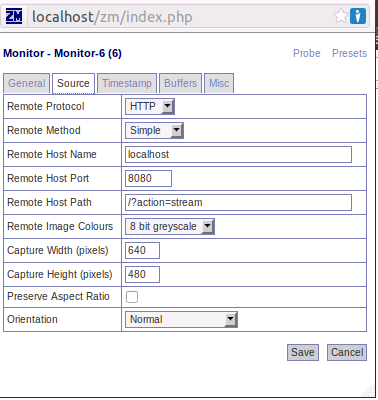Click the Capture Width field
This screenshot has width=378, height=400.
coord(142,250)
